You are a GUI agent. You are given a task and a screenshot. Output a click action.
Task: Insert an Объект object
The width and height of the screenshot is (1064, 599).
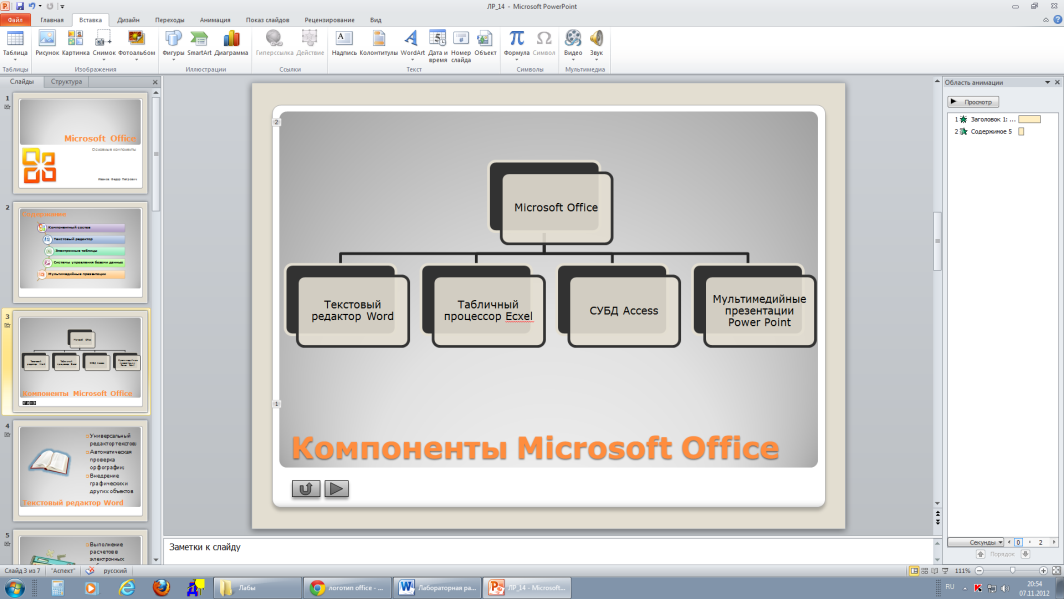tap(485, 44)
